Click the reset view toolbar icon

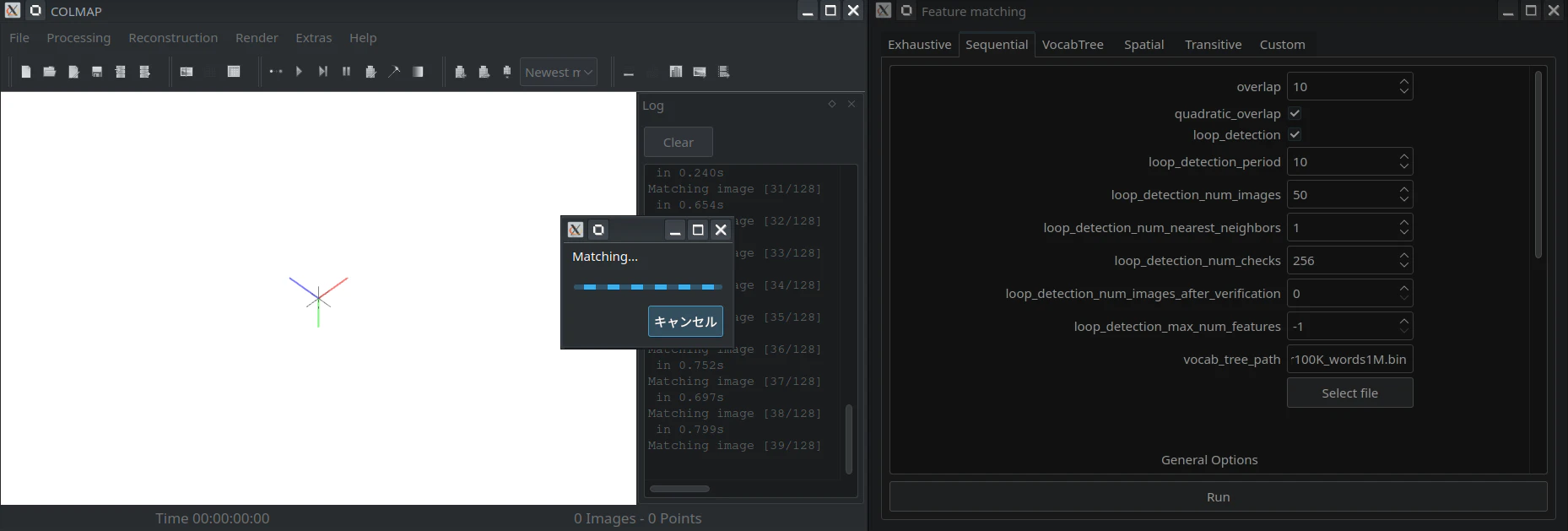pos(484,72)
